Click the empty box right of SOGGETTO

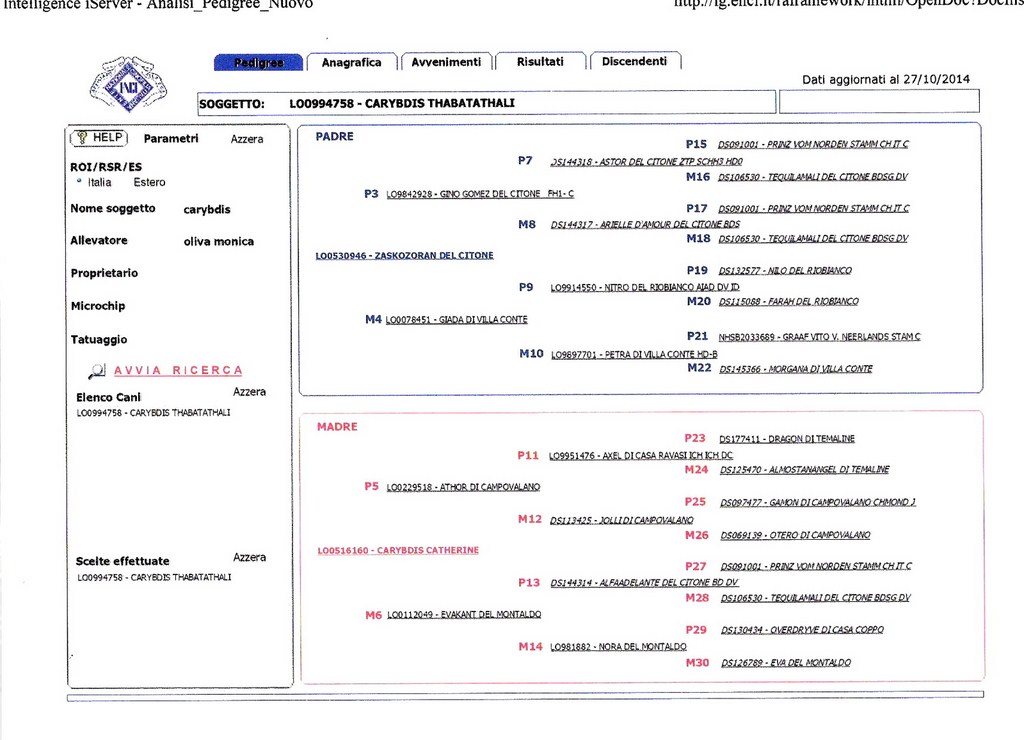[x=879, y=101]
